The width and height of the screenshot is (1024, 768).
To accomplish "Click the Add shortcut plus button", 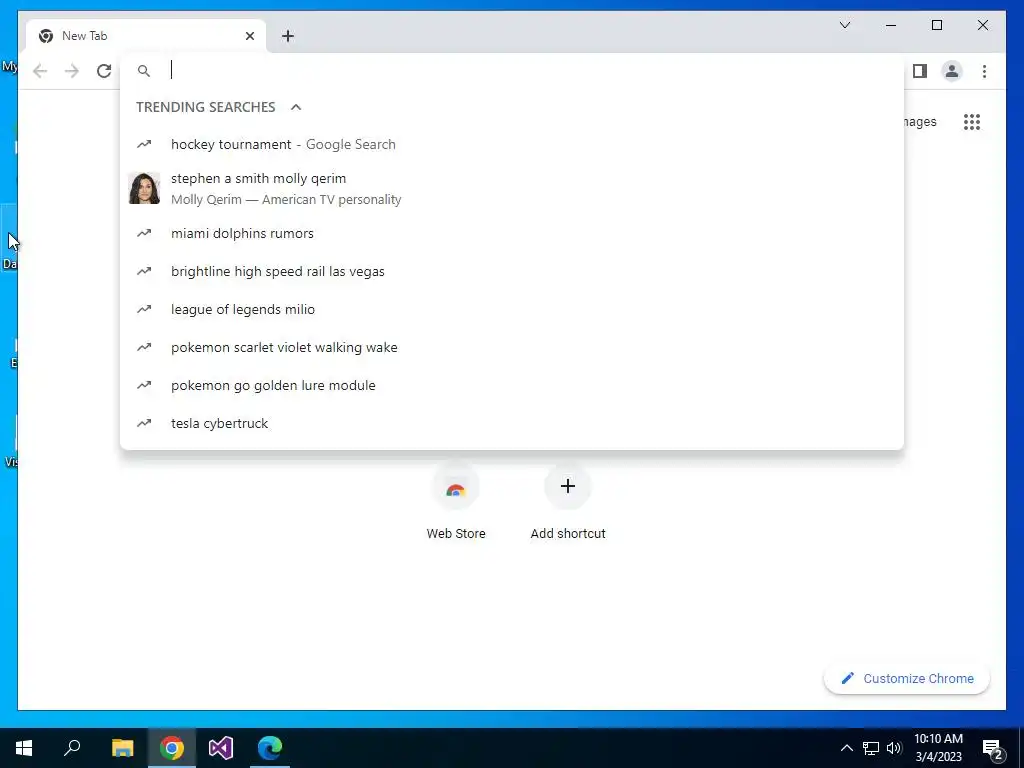I will click(568, 487).
